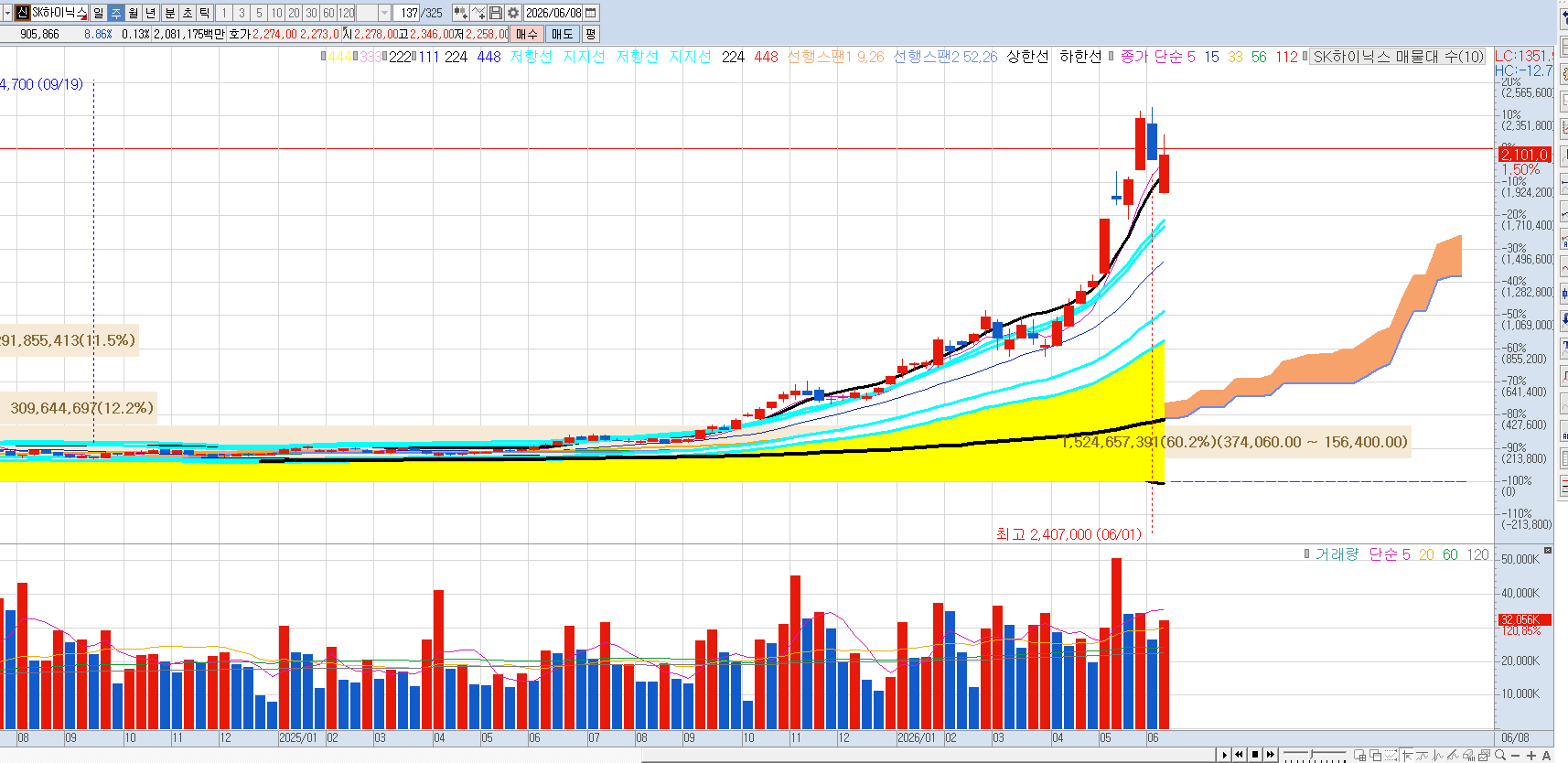1568x763 pixels.
Task: Open the interval combo box dropdown arrow
Action: (384, 13)
